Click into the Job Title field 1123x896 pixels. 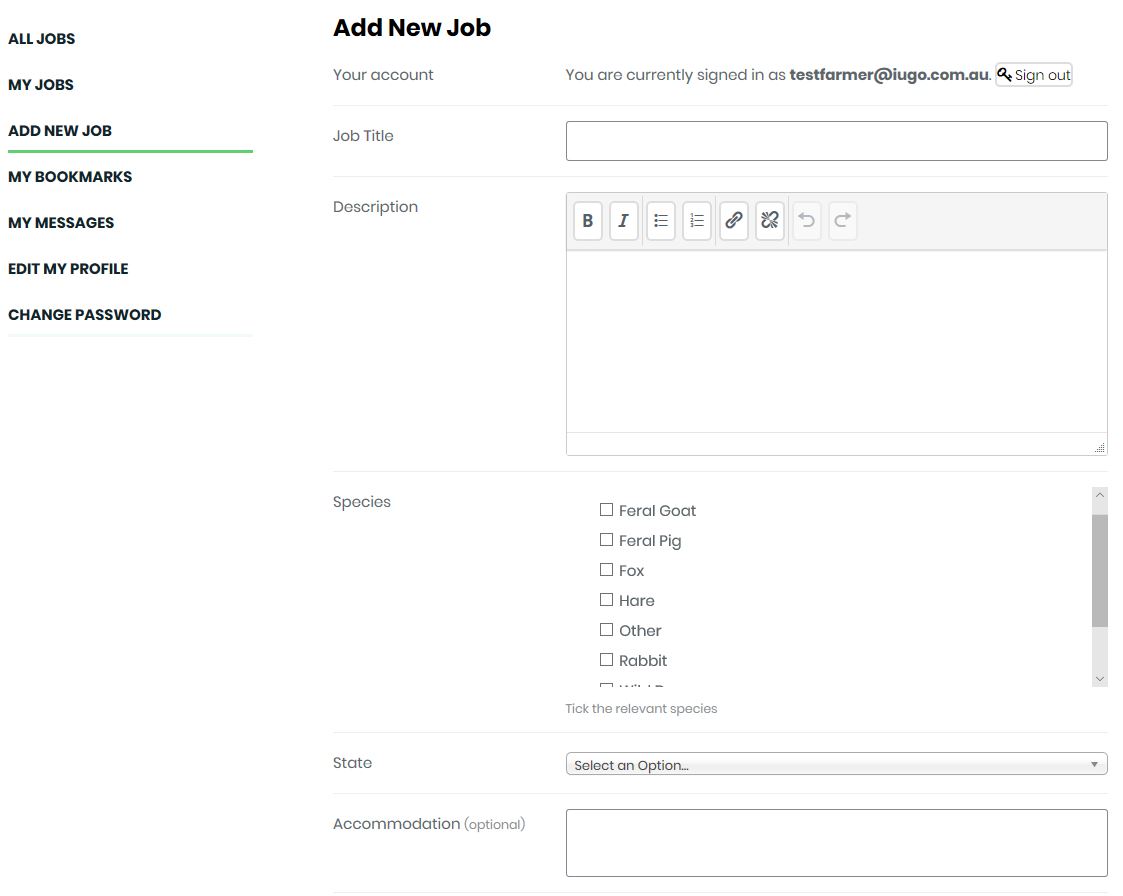point(836,141)
